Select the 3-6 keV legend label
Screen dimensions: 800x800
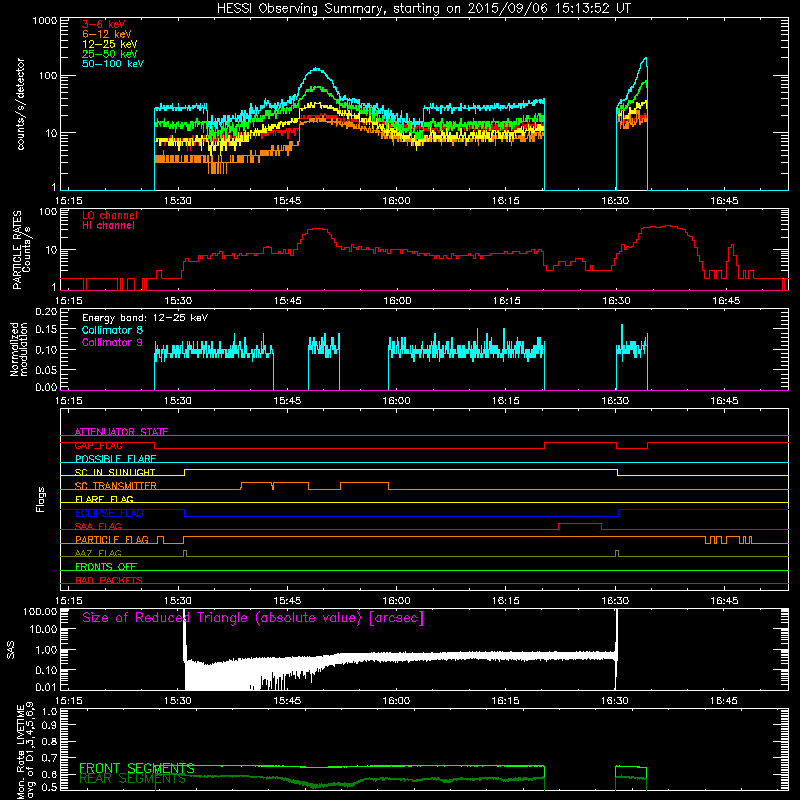pyautogui.click(x=104, y=24)
